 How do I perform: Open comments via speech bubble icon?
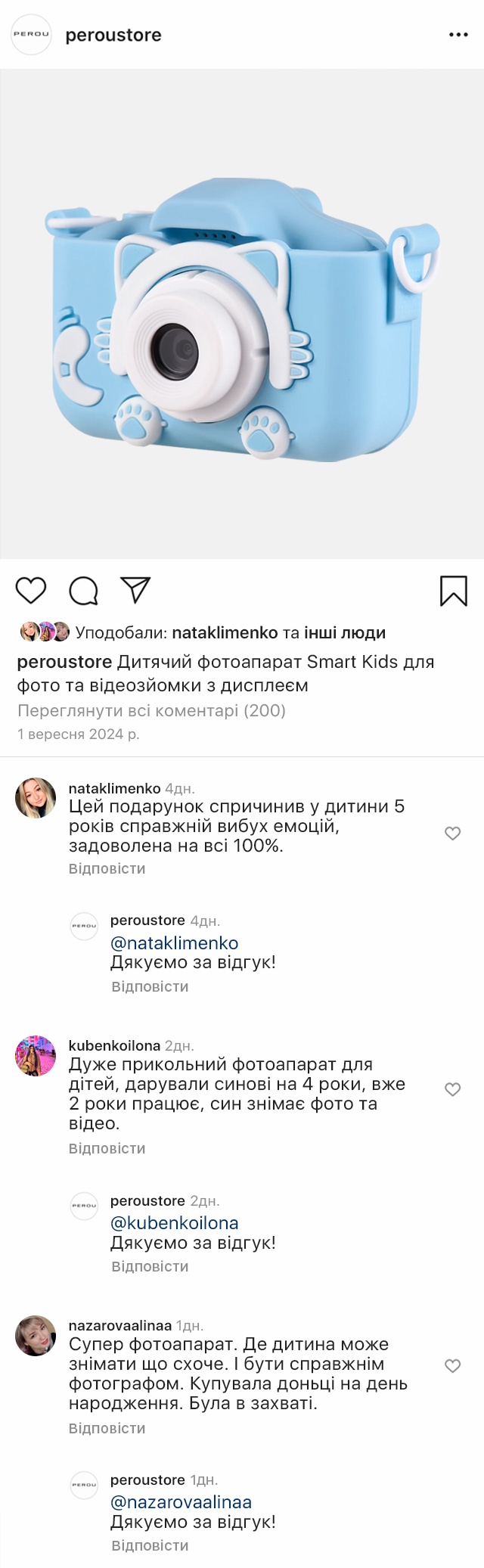click(x=83, y=591)
